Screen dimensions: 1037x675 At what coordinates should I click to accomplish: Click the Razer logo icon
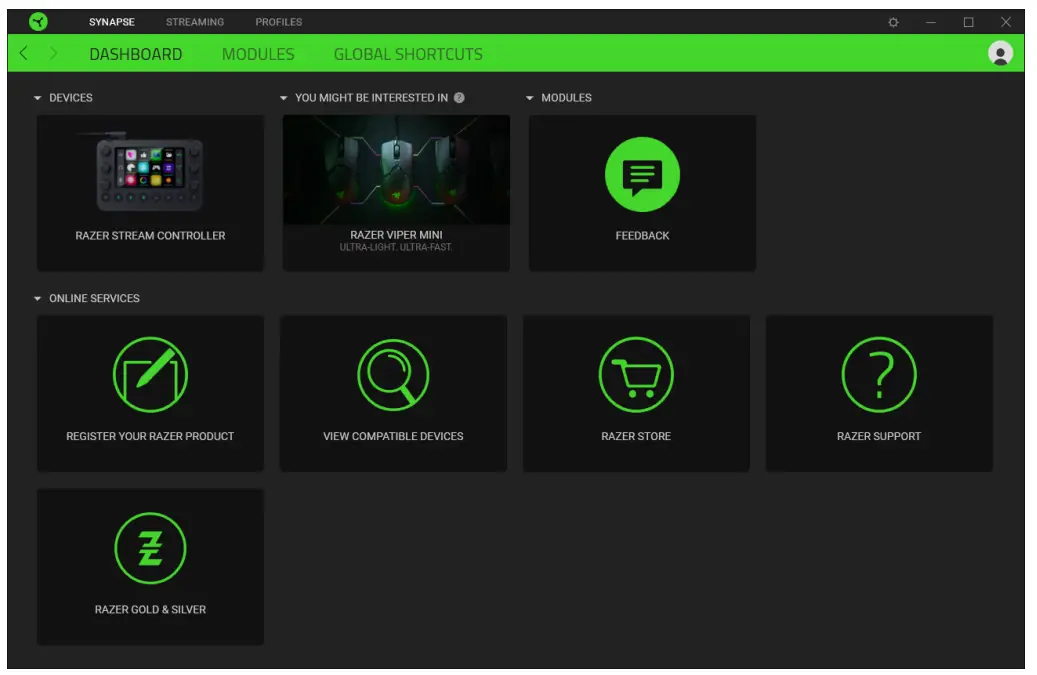[x=38, y=22]
